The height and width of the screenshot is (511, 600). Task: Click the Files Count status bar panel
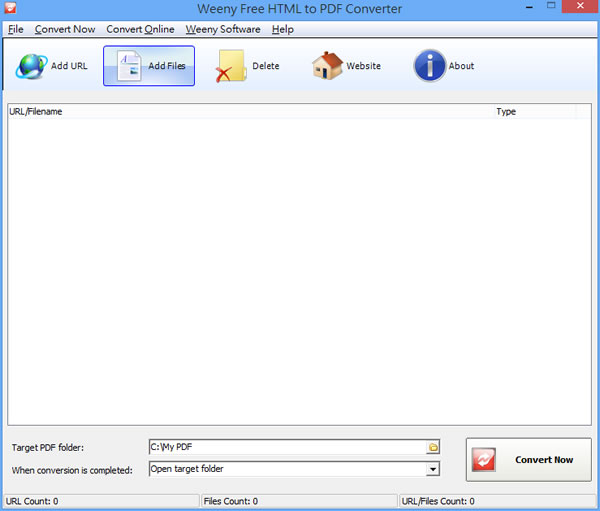pos(298,501)
